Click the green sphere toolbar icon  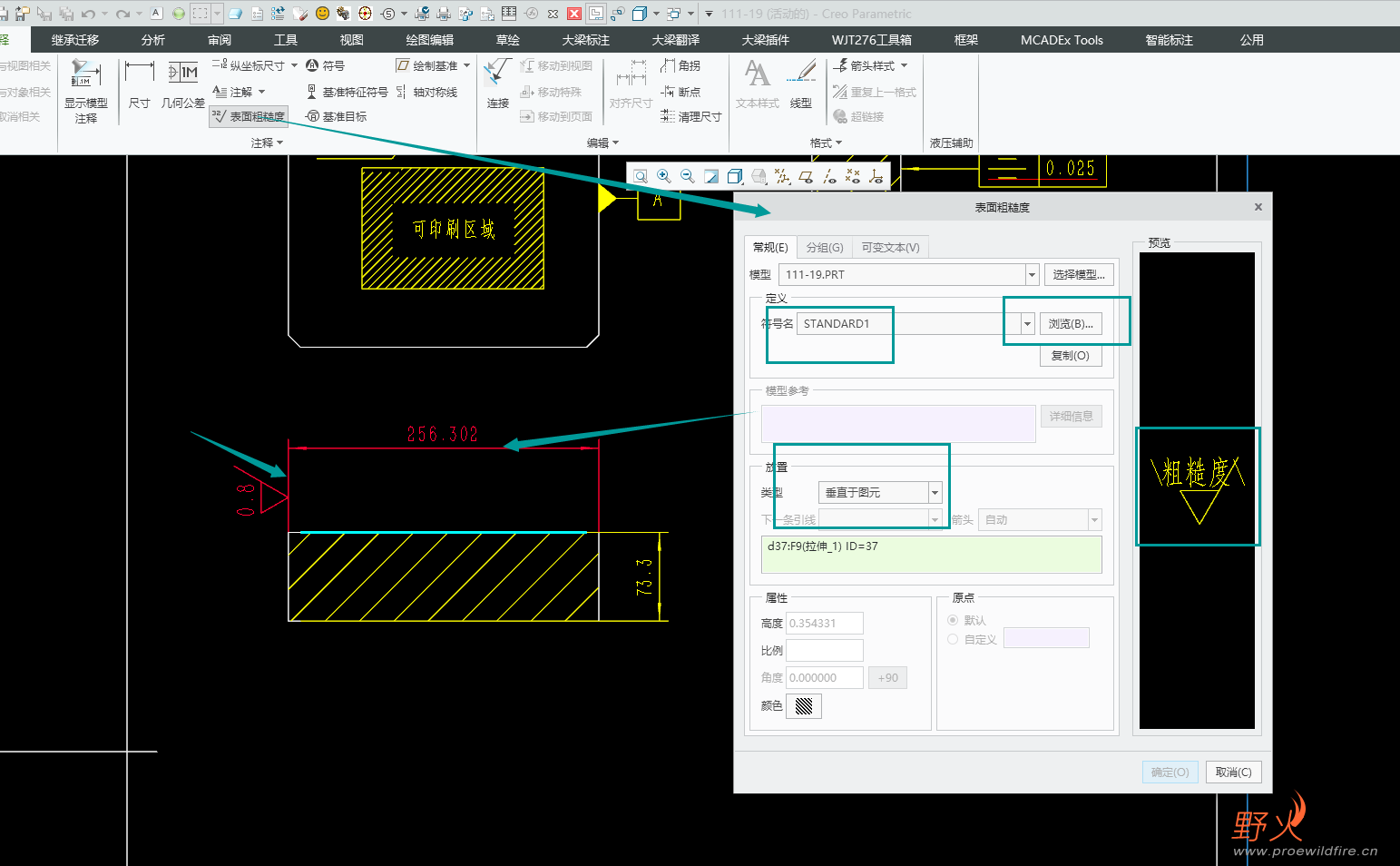point(179,14)
